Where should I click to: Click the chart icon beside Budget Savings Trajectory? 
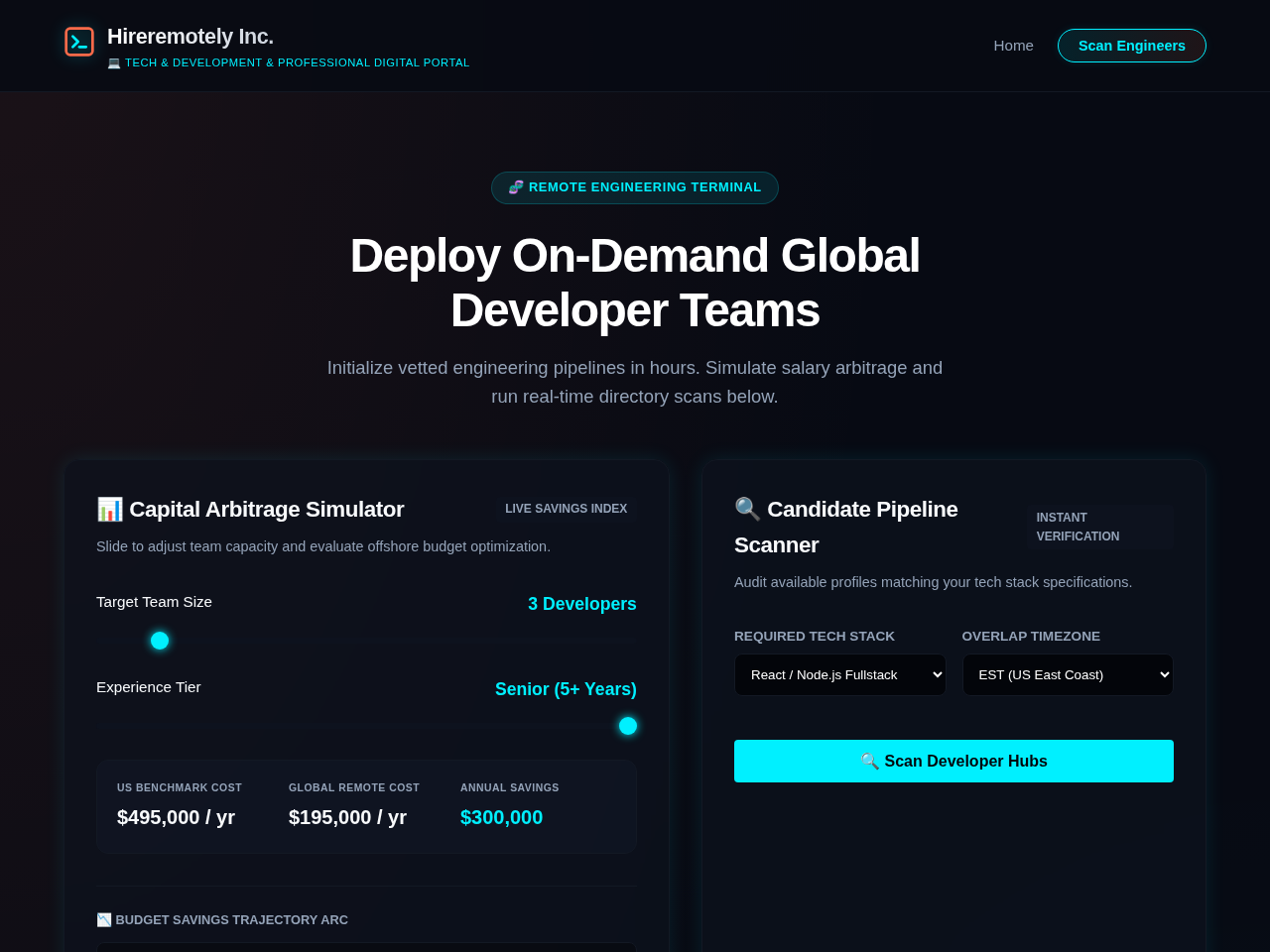click(104, 920)
